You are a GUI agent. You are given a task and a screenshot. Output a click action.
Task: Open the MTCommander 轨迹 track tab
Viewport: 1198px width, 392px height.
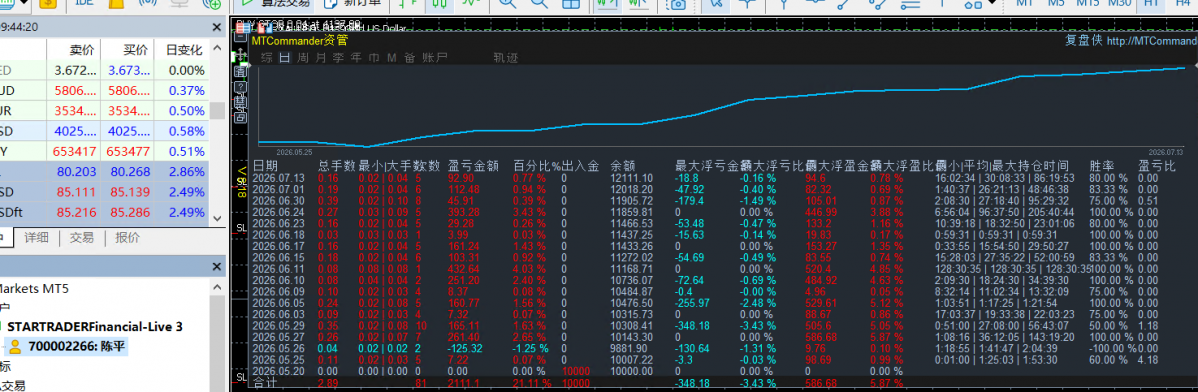tap(506, 57)
